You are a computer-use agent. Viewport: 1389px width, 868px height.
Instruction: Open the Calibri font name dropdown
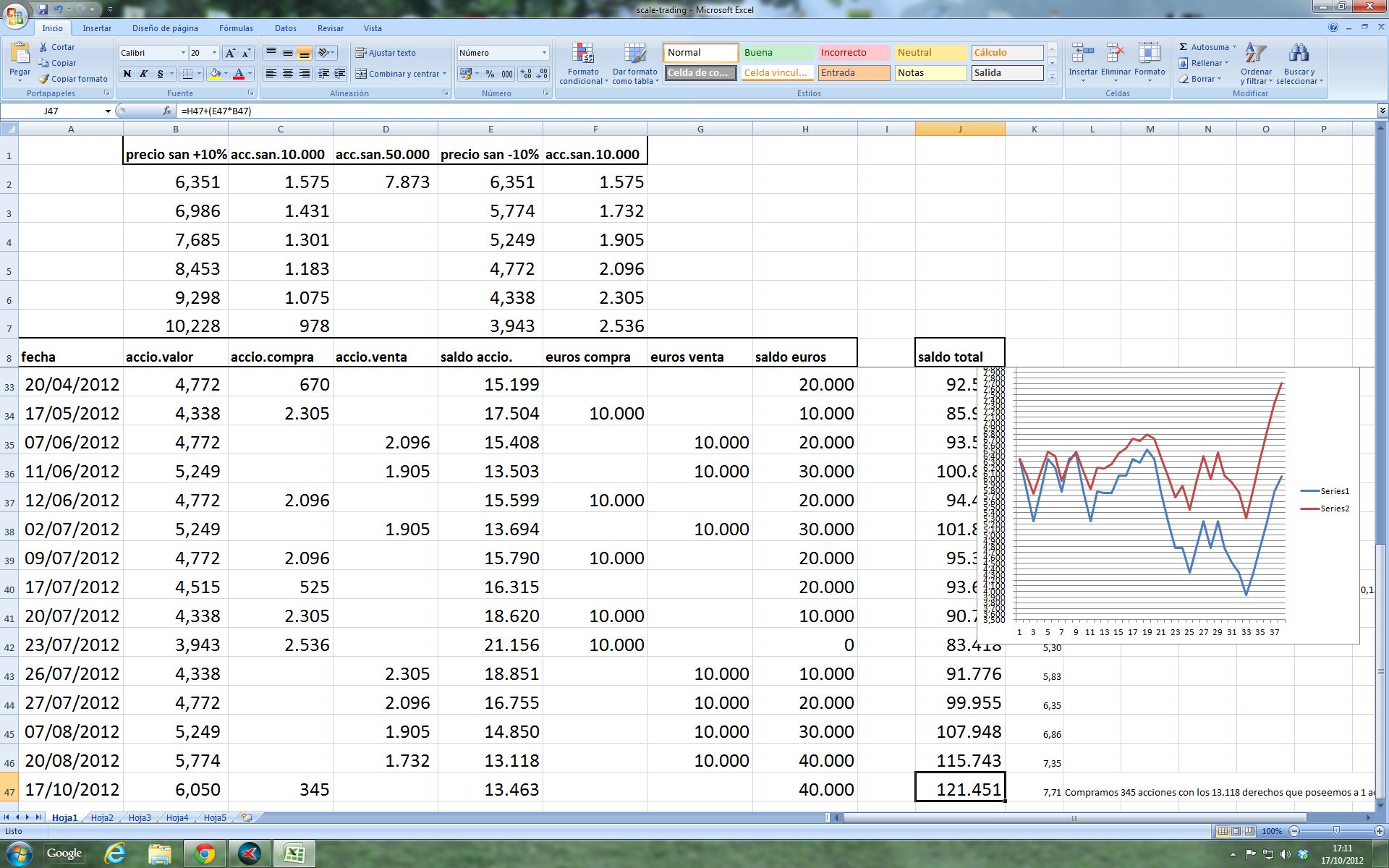(182, 53)
